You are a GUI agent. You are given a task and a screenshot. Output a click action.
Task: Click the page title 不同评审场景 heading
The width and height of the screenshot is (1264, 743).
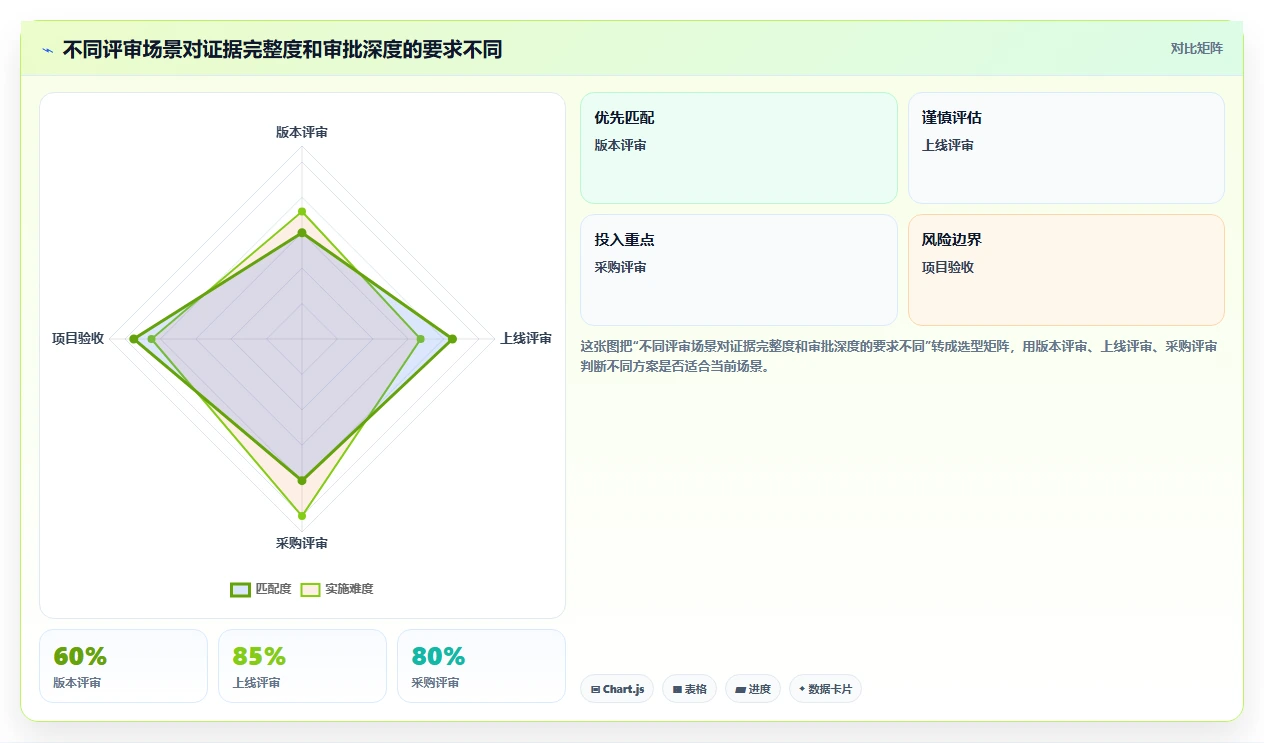pos(282,50)
